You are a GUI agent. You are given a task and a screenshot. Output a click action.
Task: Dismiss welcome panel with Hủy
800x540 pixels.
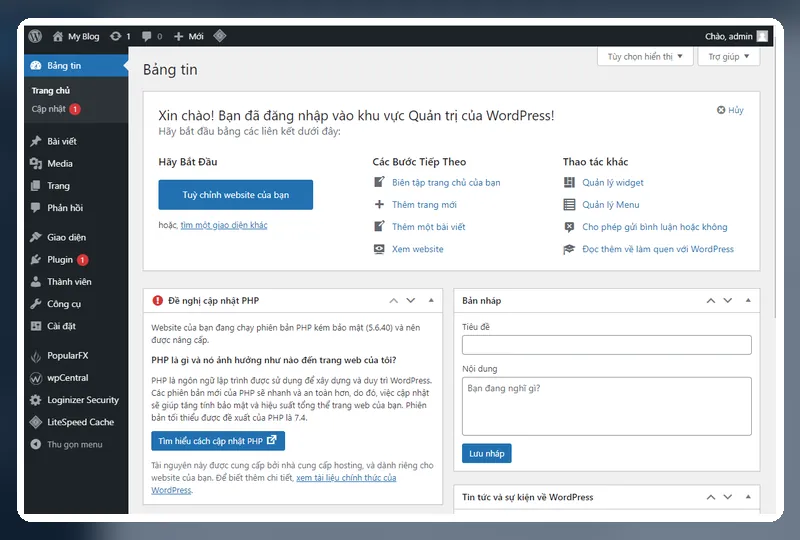pyautogui.click(x=730, y=110)
